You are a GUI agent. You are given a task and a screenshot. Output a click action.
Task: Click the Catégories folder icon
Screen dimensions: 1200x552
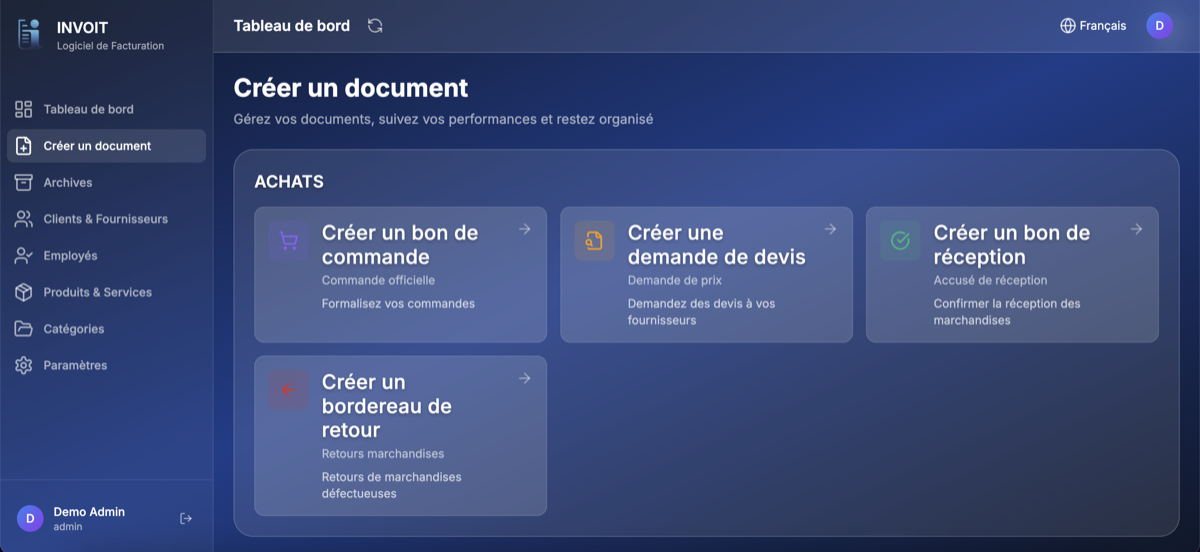tap(24, 329)
